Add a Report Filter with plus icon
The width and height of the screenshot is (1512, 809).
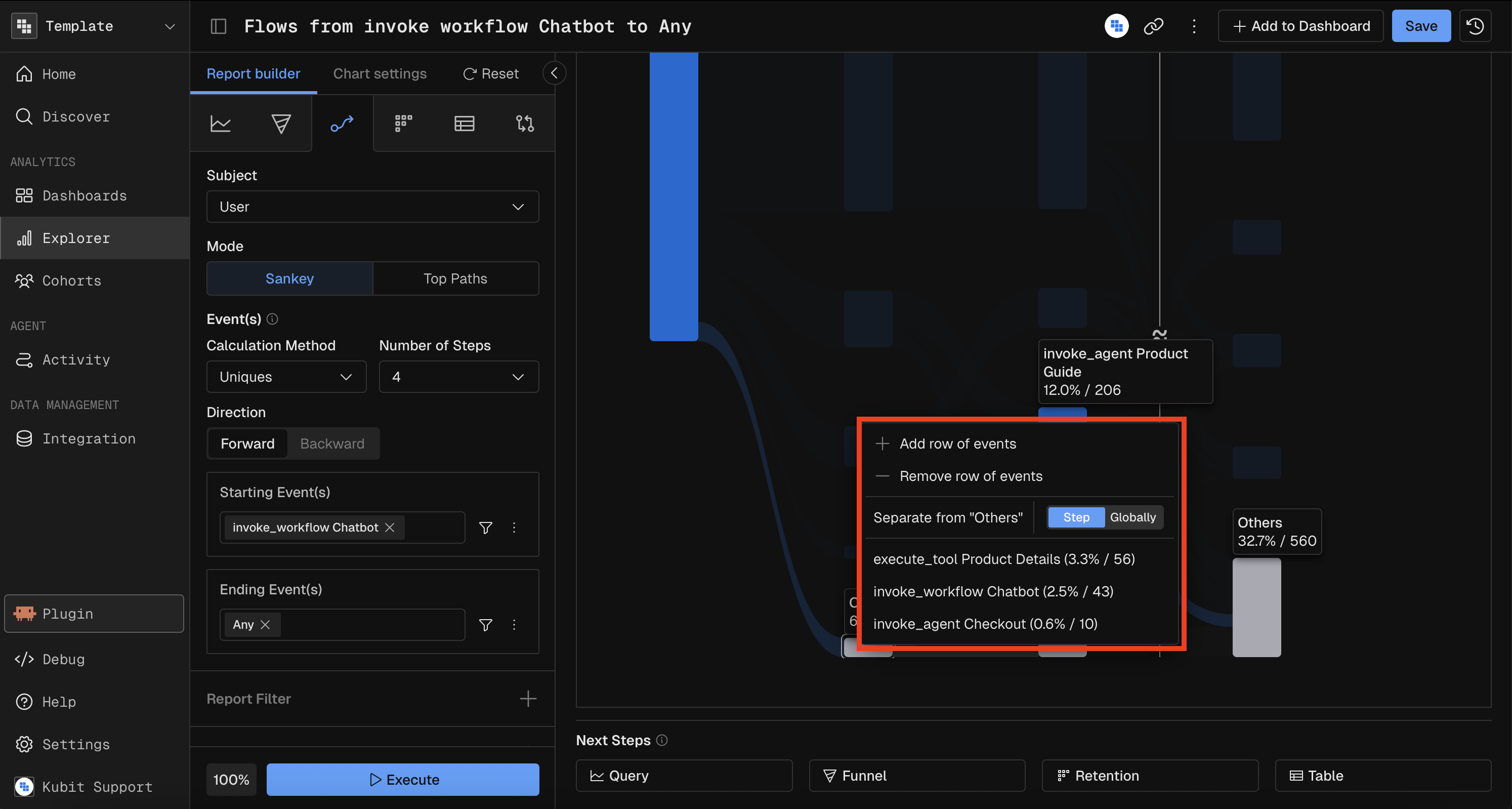[528, 699]
